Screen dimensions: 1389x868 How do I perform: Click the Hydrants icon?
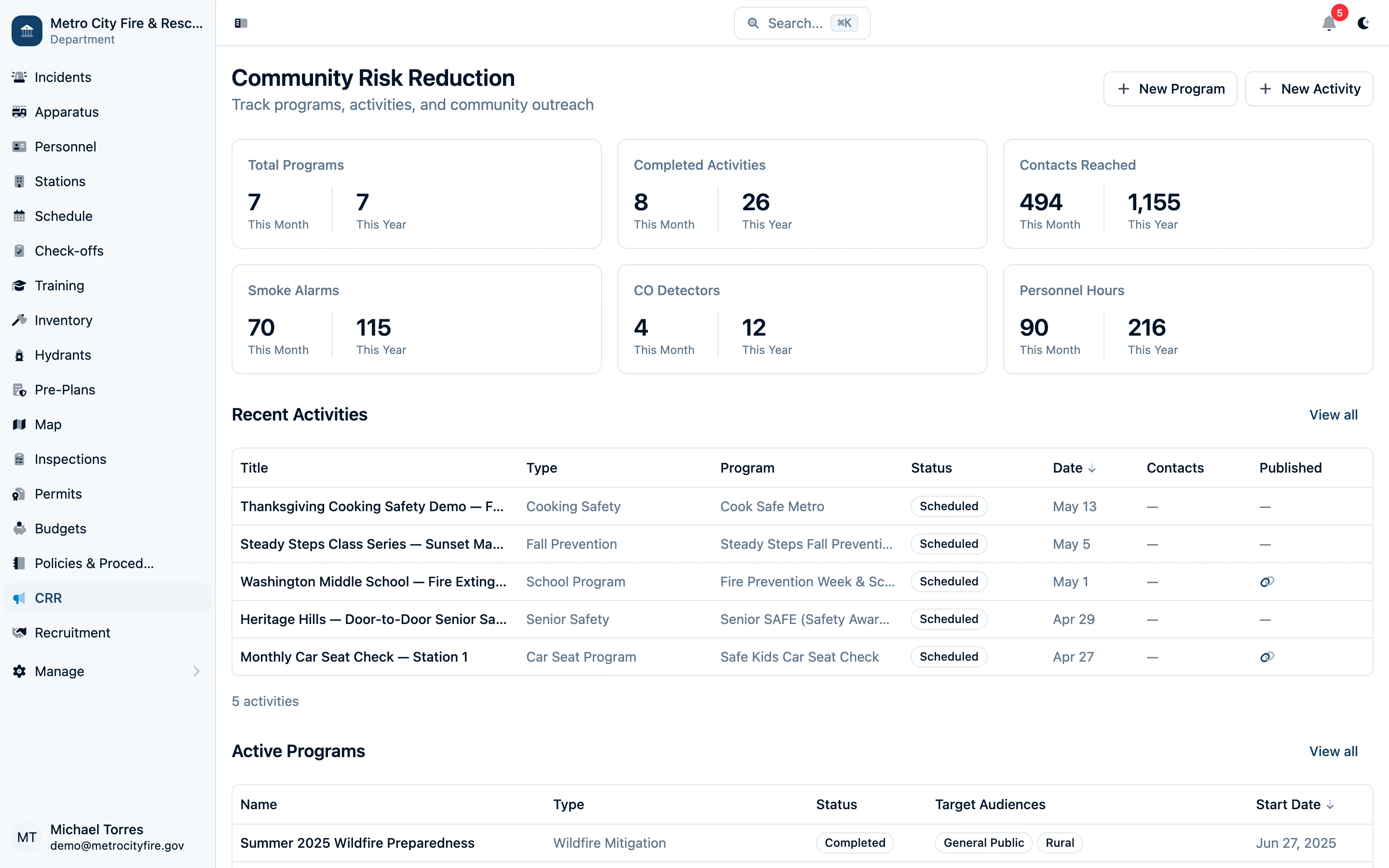tap(19, 355)
